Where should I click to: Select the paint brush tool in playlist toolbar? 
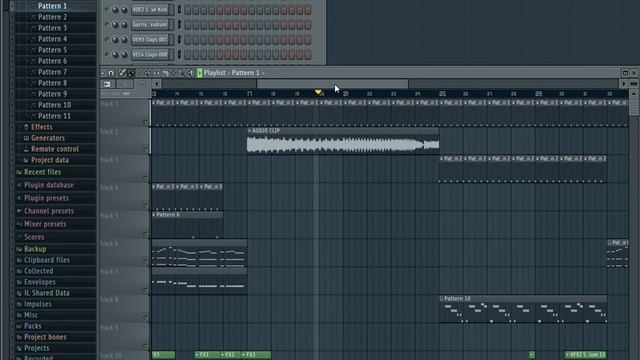[x=131, y=73]
